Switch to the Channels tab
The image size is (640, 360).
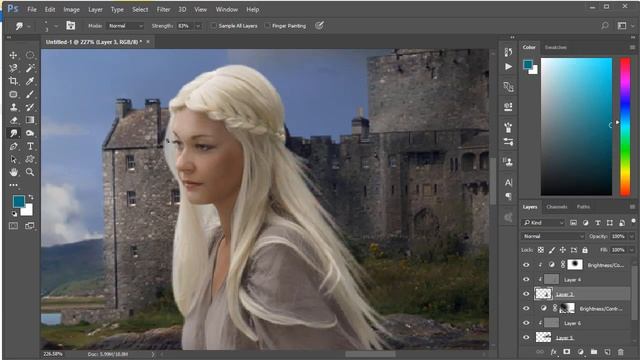click(557, 207)
